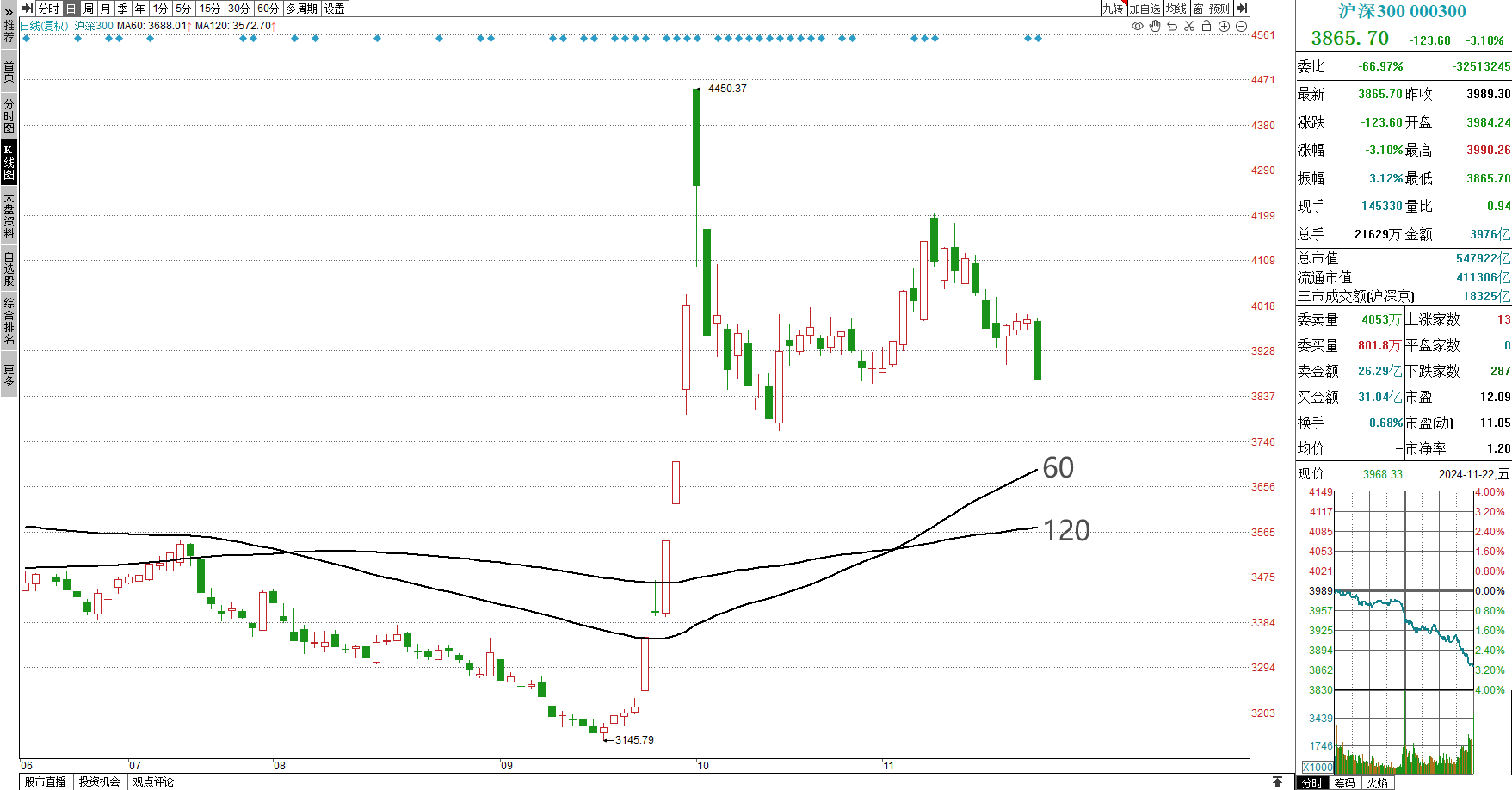Click the 九转 indicator button
This screenshot has height=790, width=1512.
[1114, 9]
